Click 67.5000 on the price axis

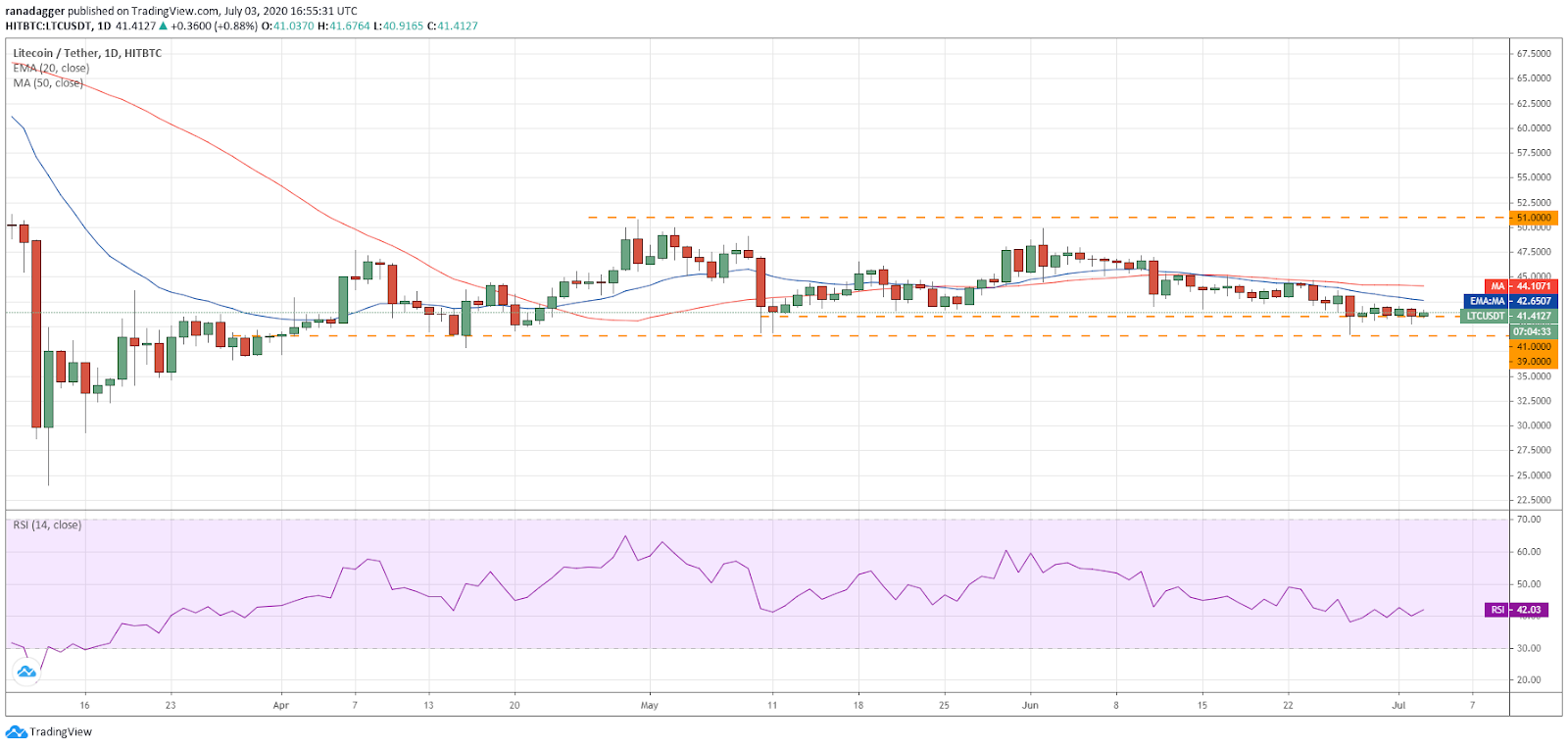point(1534,54)
